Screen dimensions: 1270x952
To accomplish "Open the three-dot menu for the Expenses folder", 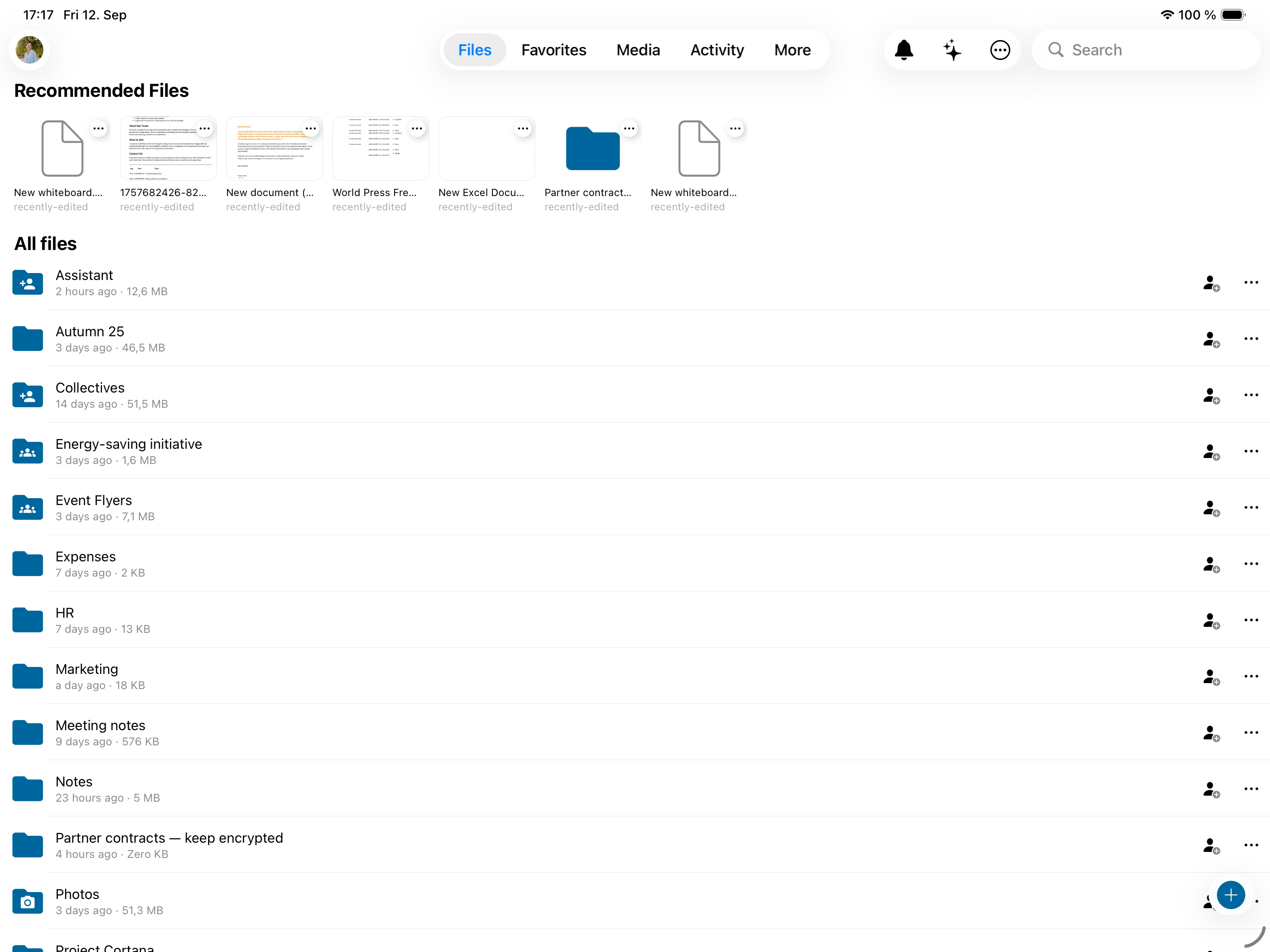I will click(x=1252, y=564).
